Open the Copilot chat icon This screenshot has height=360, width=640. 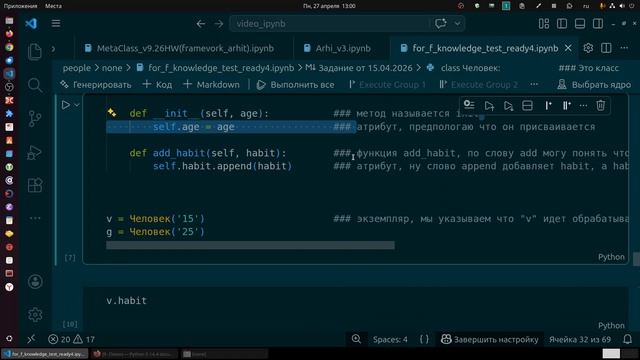coord(440,23)
